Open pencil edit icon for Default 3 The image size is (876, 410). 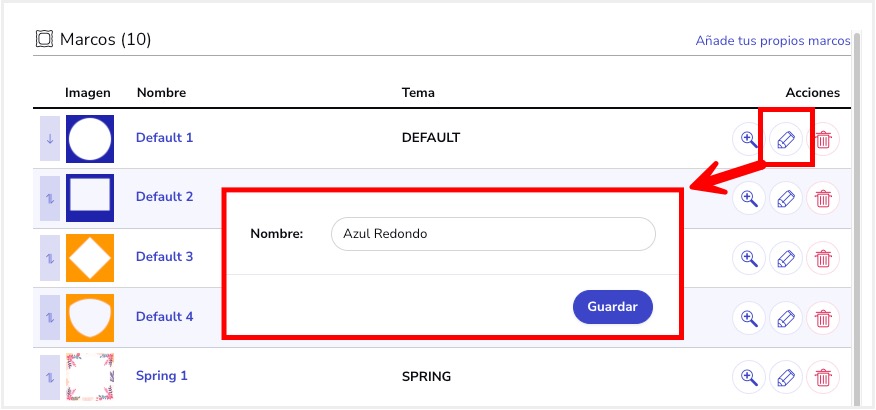pyautogui.click(x=786, y=258)
